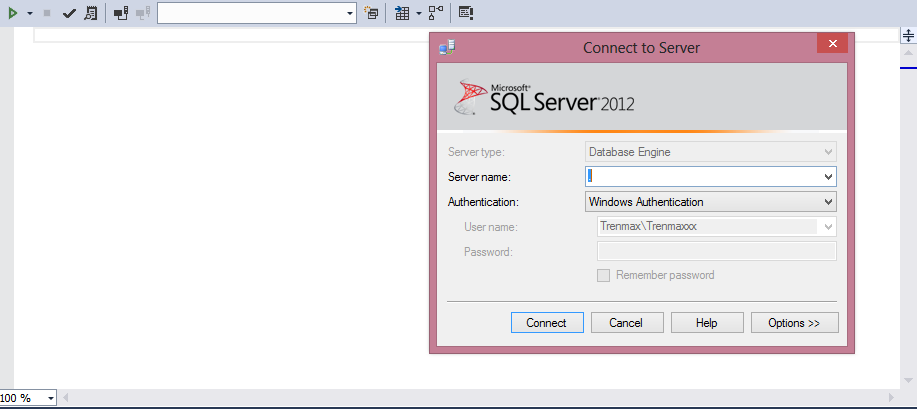Open the database selection combo box
Viewport: 917px width, 409px height.
click(x=257, y=13)
